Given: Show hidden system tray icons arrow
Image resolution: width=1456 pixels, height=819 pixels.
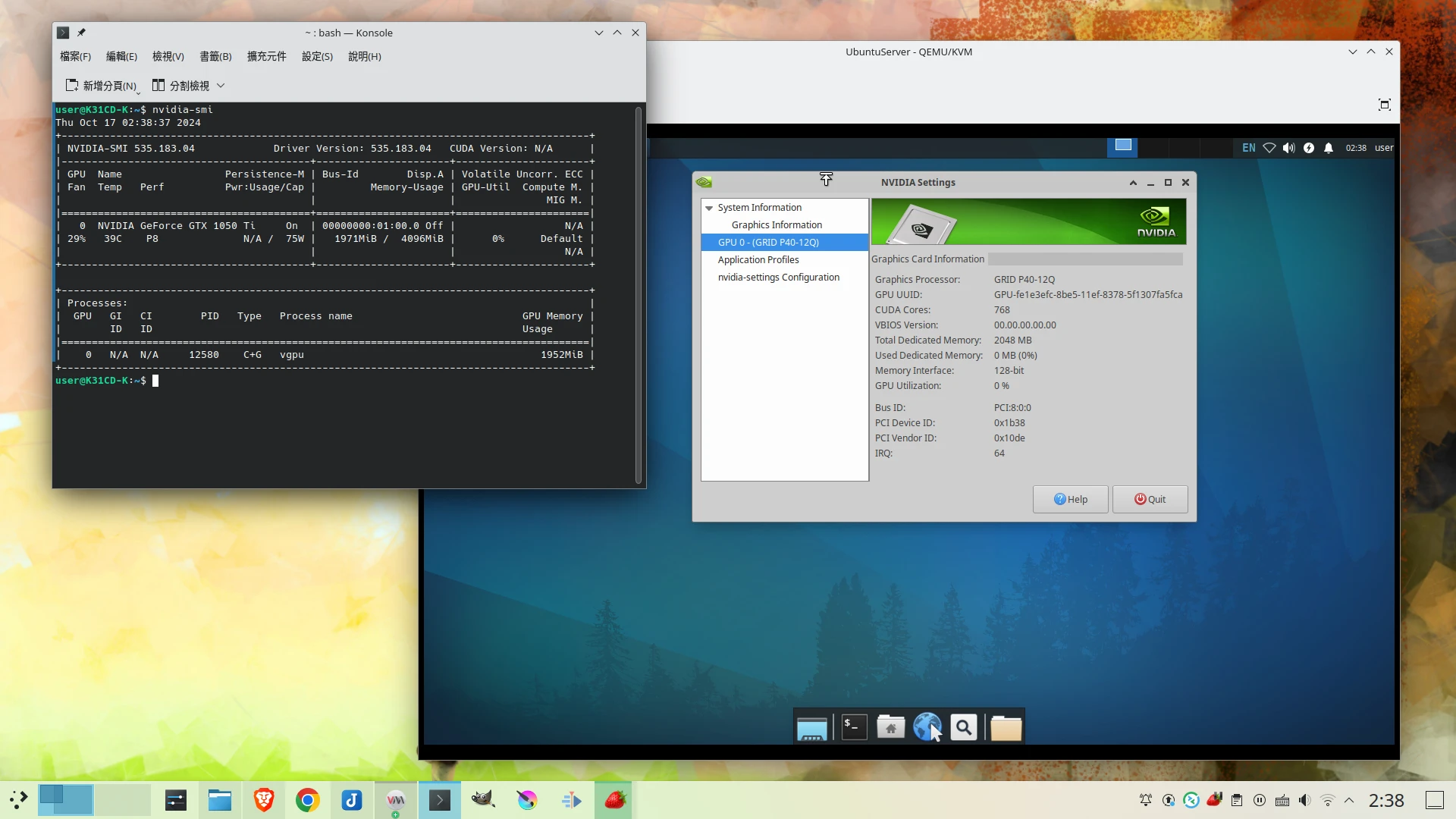Looking at the screenshot, I should click(1349, 800).
